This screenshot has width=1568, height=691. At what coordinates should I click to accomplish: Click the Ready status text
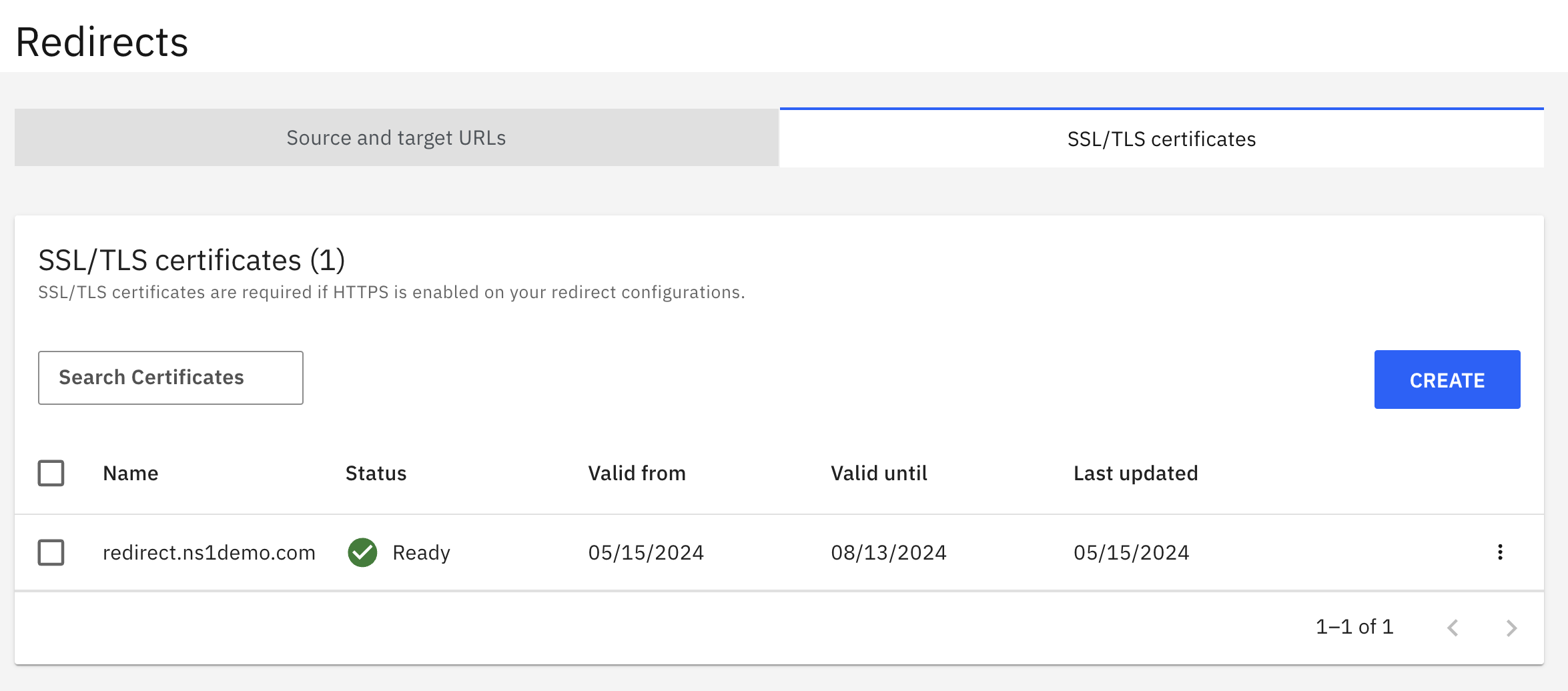point(422,553)
